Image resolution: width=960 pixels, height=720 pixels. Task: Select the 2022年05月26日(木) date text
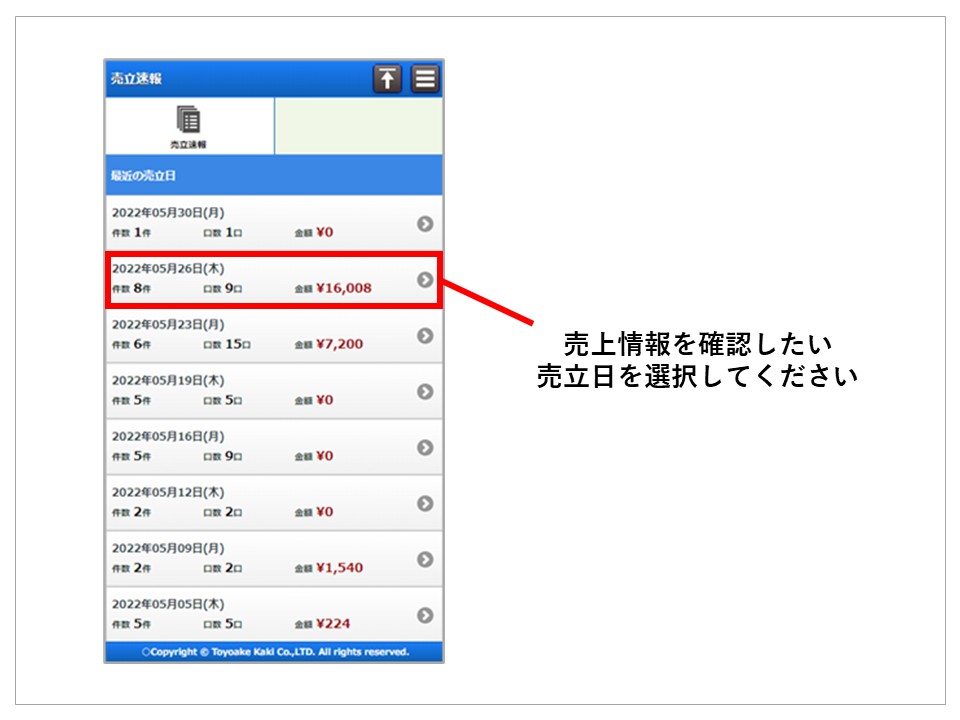click(x=168, y=269)
